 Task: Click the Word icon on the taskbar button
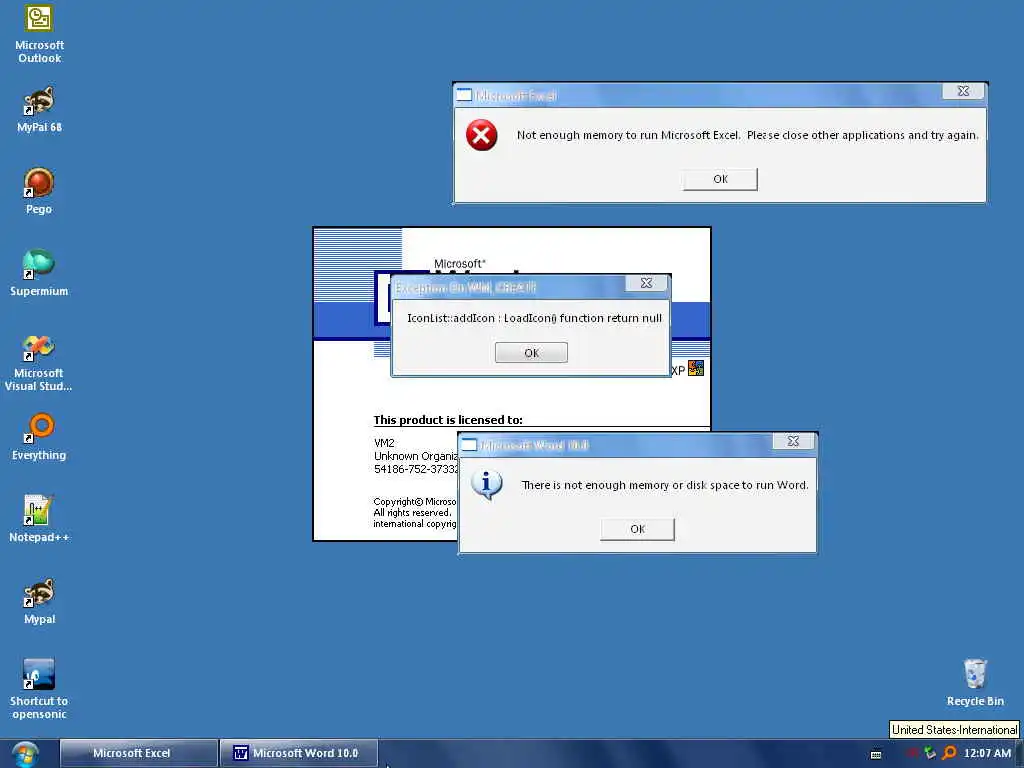(x=241, y=753)
